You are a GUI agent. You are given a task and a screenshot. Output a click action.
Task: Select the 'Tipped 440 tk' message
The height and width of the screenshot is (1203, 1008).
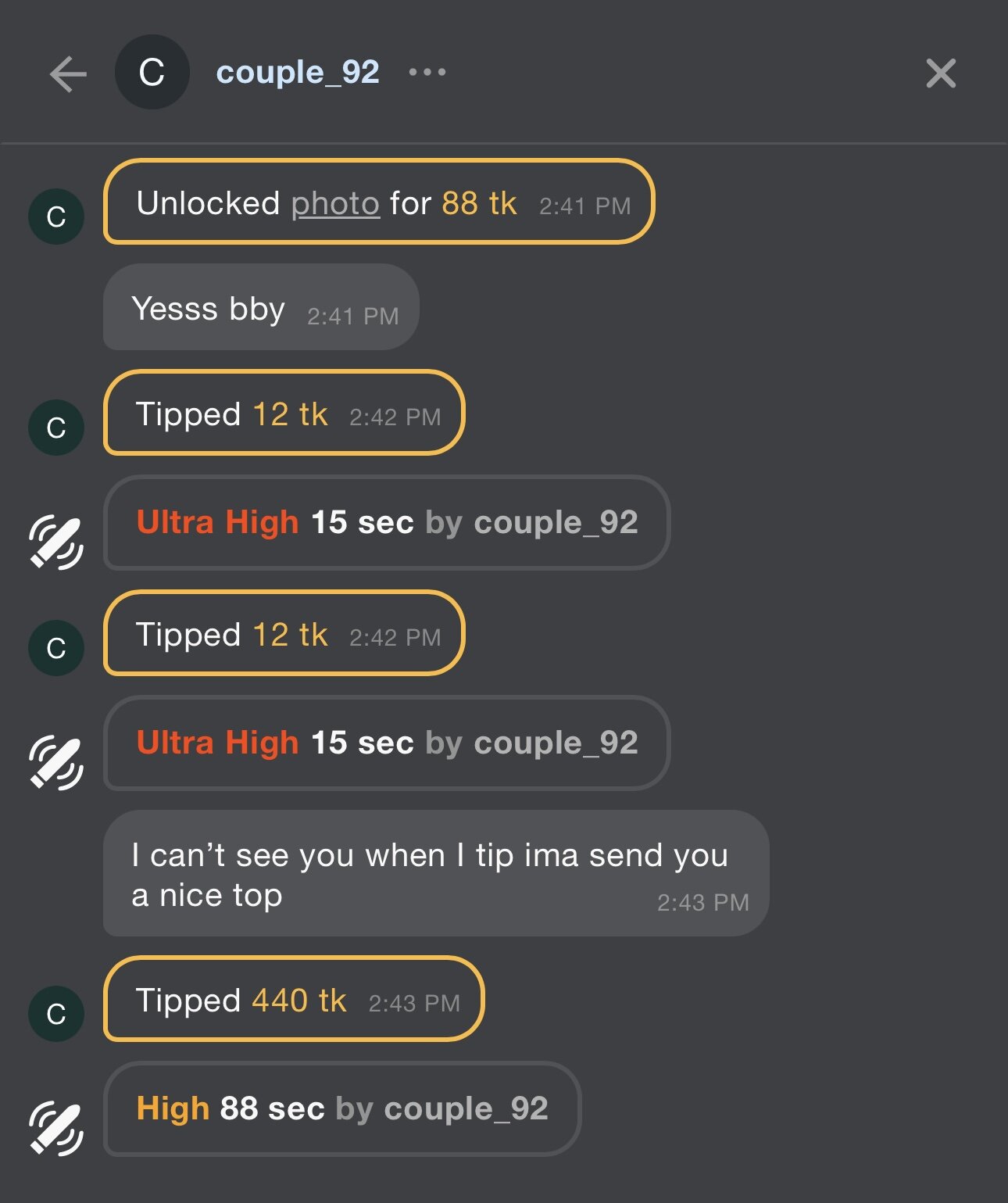tap(294, 999)
